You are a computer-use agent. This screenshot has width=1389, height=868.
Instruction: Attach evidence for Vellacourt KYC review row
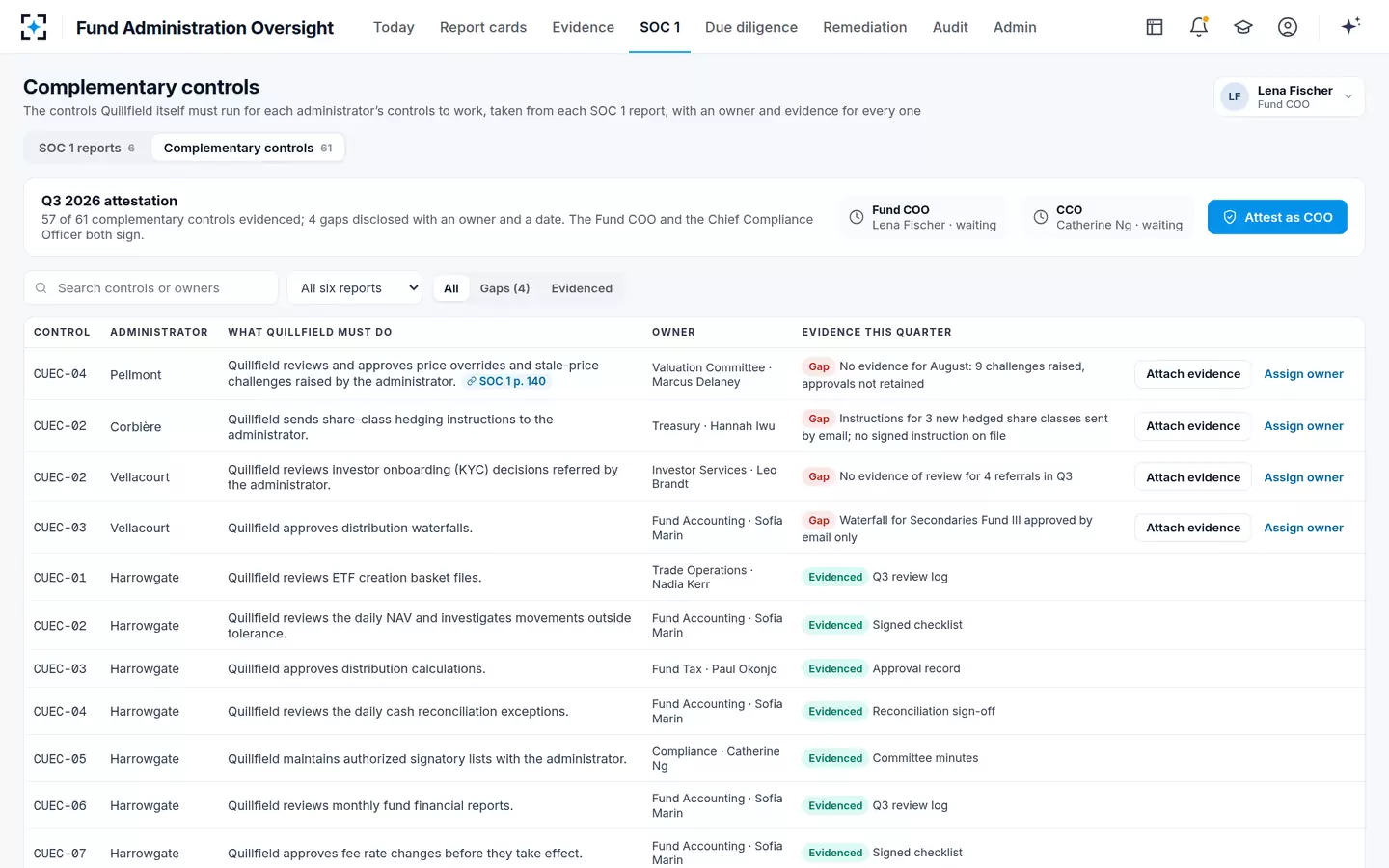tap(1193, 477)
